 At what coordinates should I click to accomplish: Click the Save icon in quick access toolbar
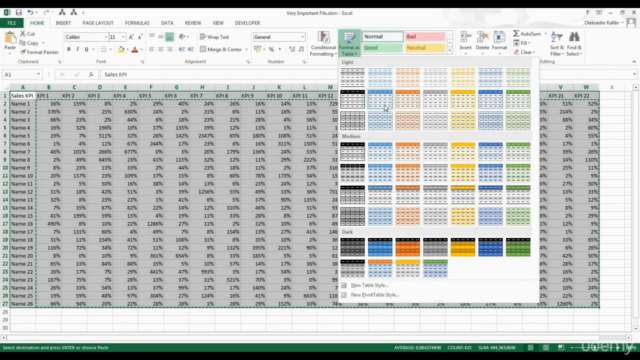pyautogui.click(x=18, y=13)
